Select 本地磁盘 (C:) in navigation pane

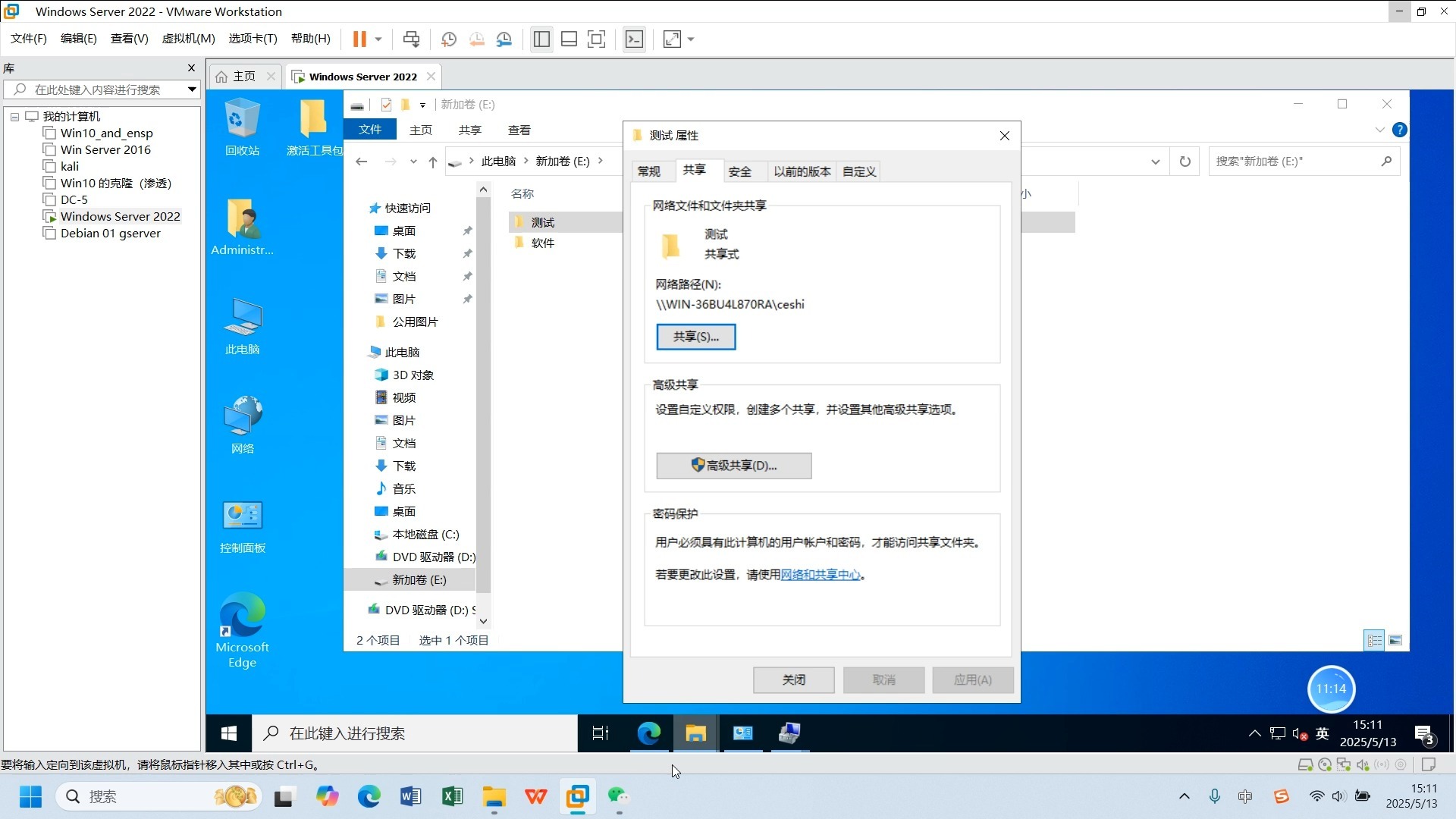(425, 535)
